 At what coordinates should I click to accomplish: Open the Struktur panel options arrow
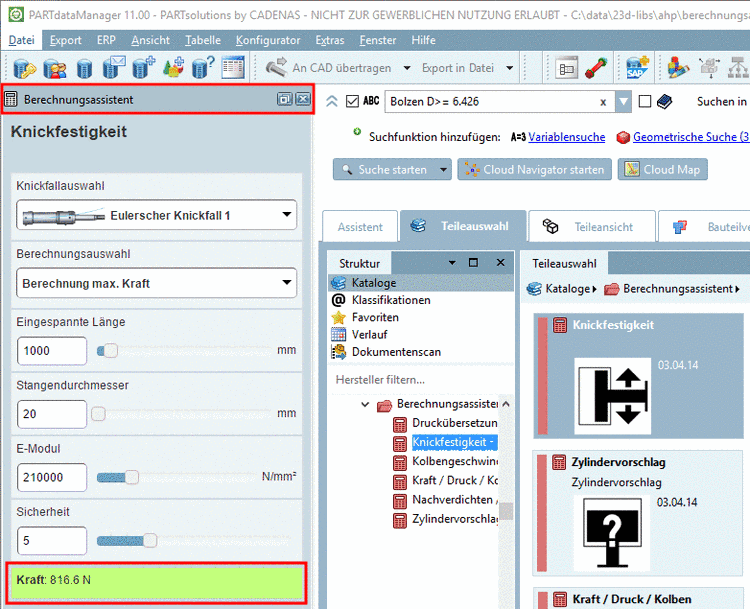pyautogui.click(x=452, y=263)
